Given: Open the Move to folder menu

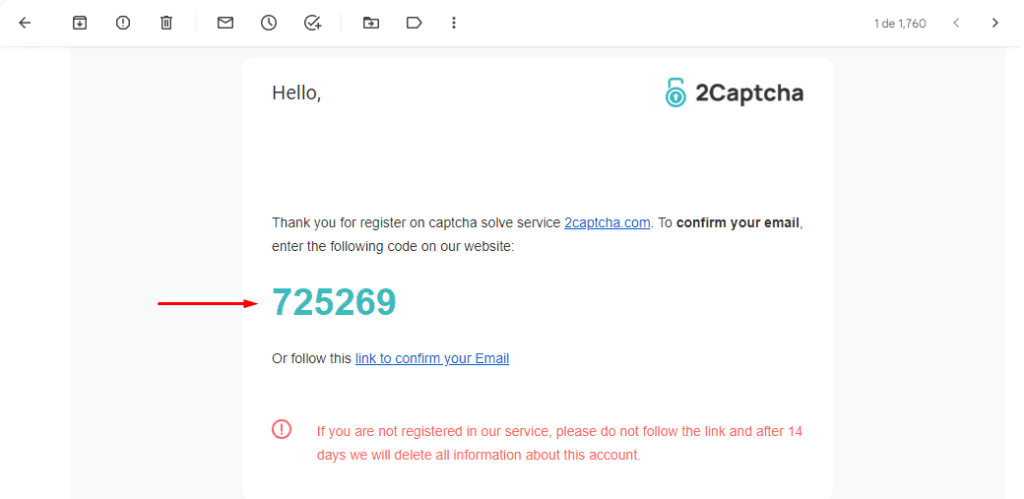Looking at the screenshot, I should pos(371,23).
